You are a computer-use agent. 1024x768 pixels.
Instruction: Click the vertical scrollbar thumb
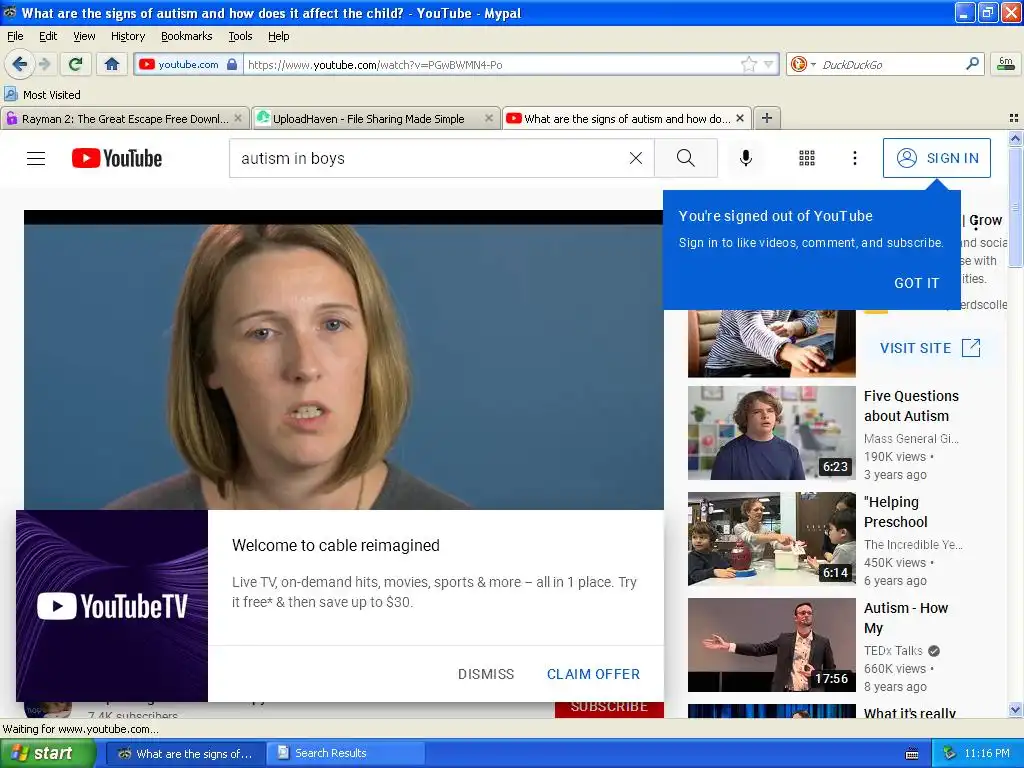click(x=1015, y=206)
